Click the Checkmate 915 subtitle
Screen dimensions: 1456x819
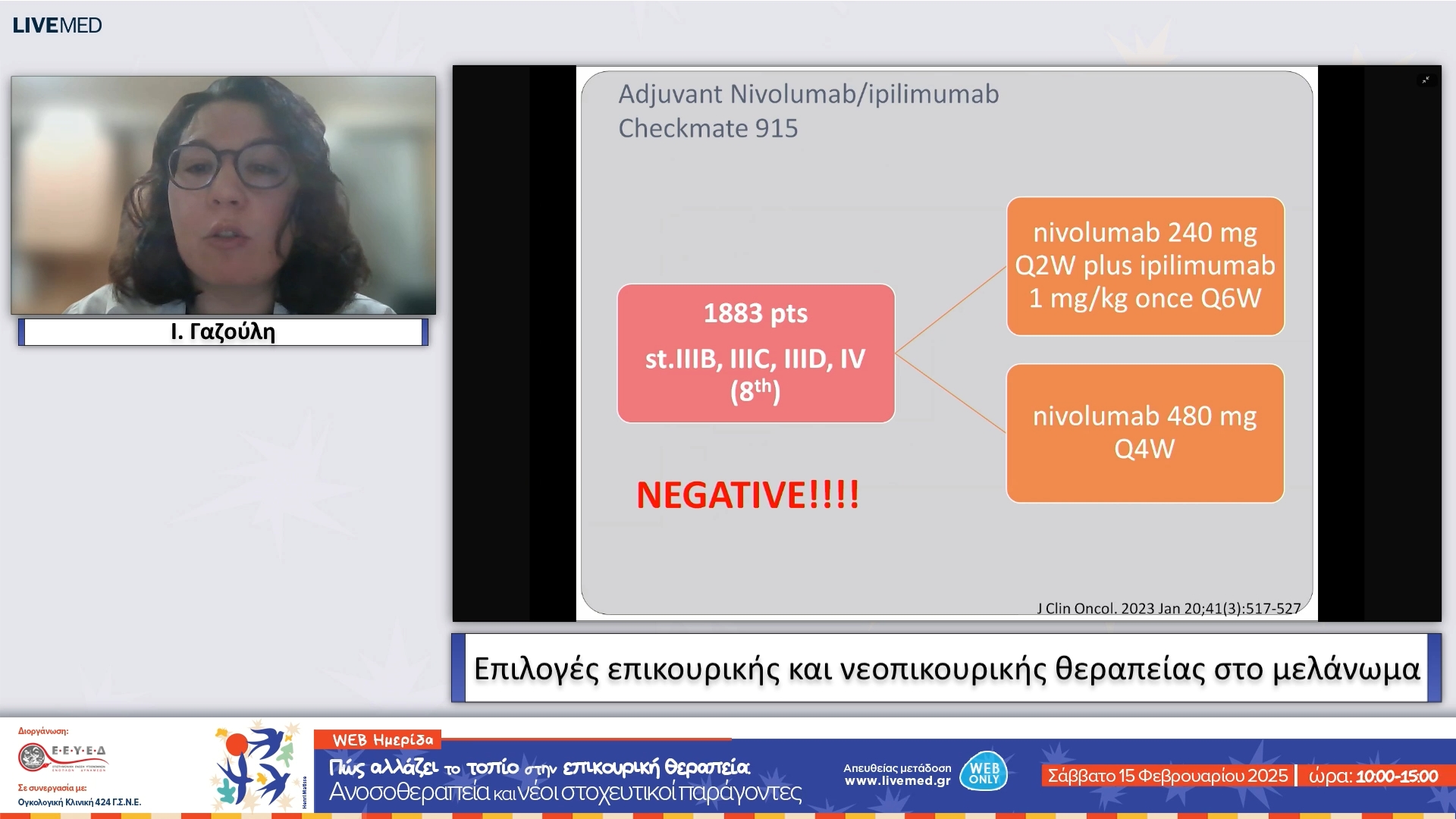pos(708,128)
